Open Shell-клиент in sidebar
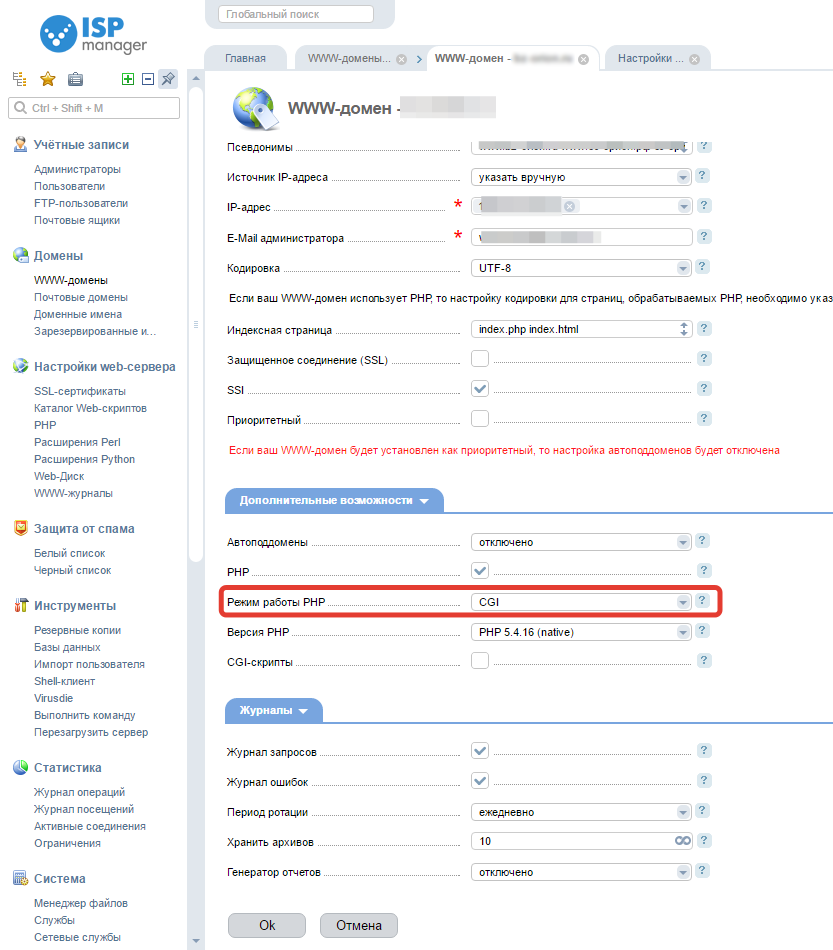Viewport: 833px width, 950px height. click(x=64, y=681)
